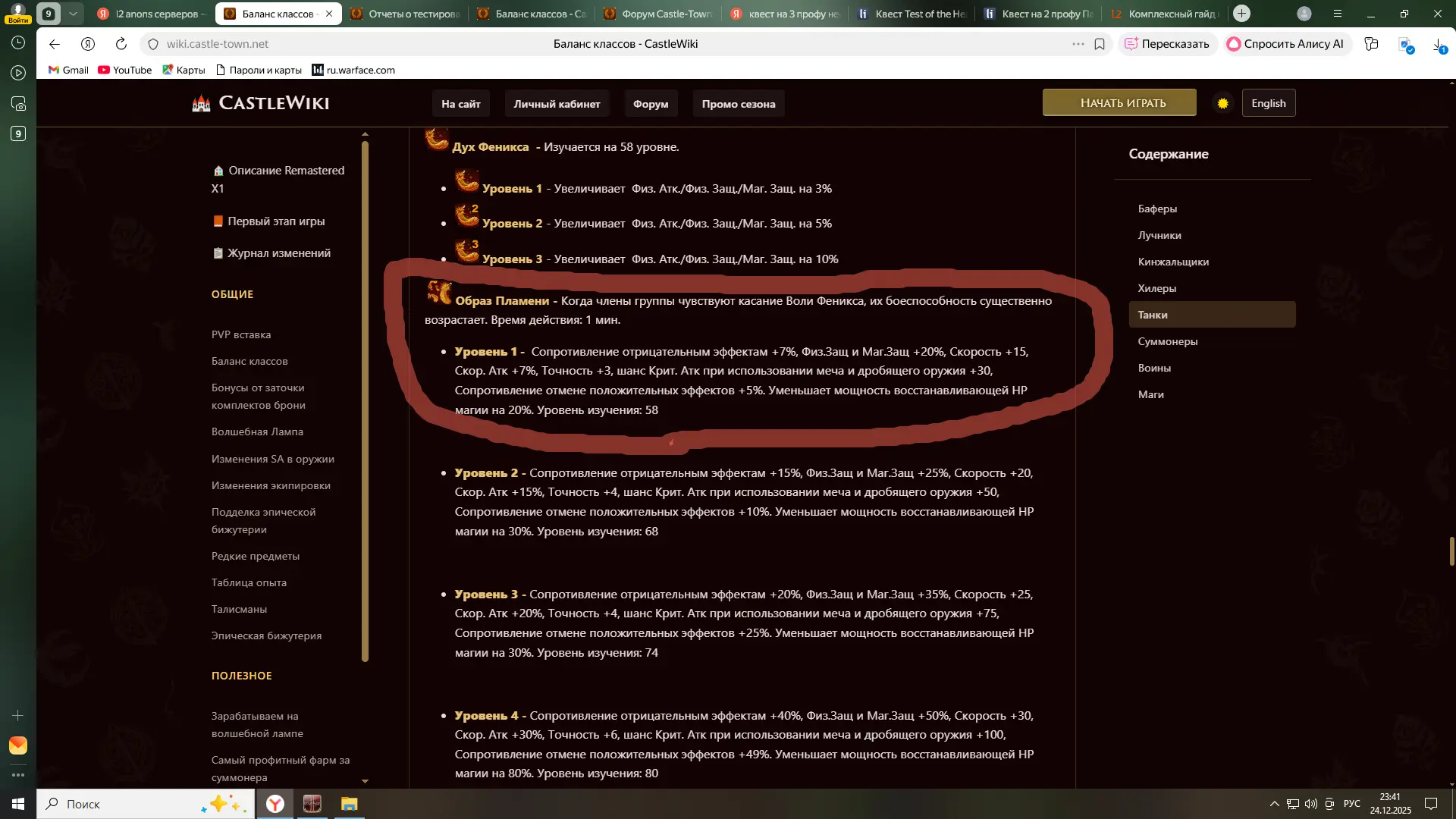Open the Журнал изменений sidebar link
This screenshot has width=1456, height=819.
278,253
